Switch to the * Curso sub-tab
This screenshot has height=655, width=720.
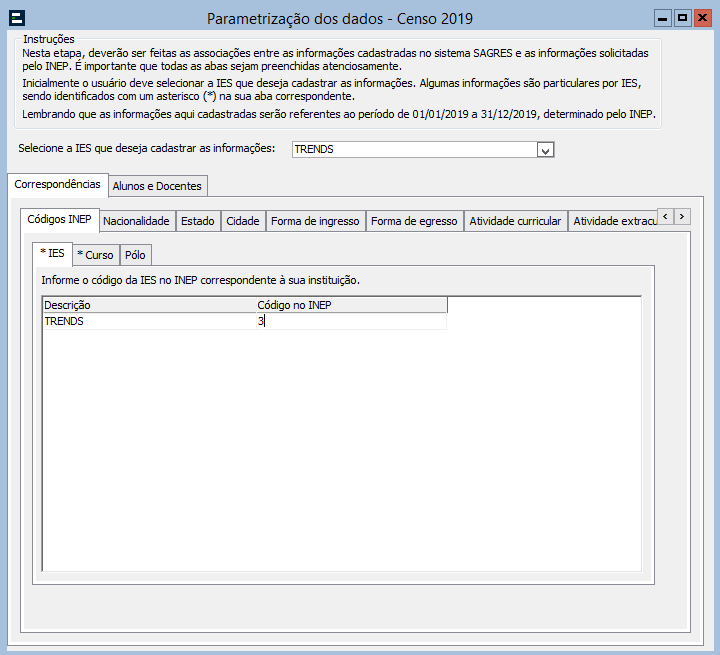coord(95,255)
